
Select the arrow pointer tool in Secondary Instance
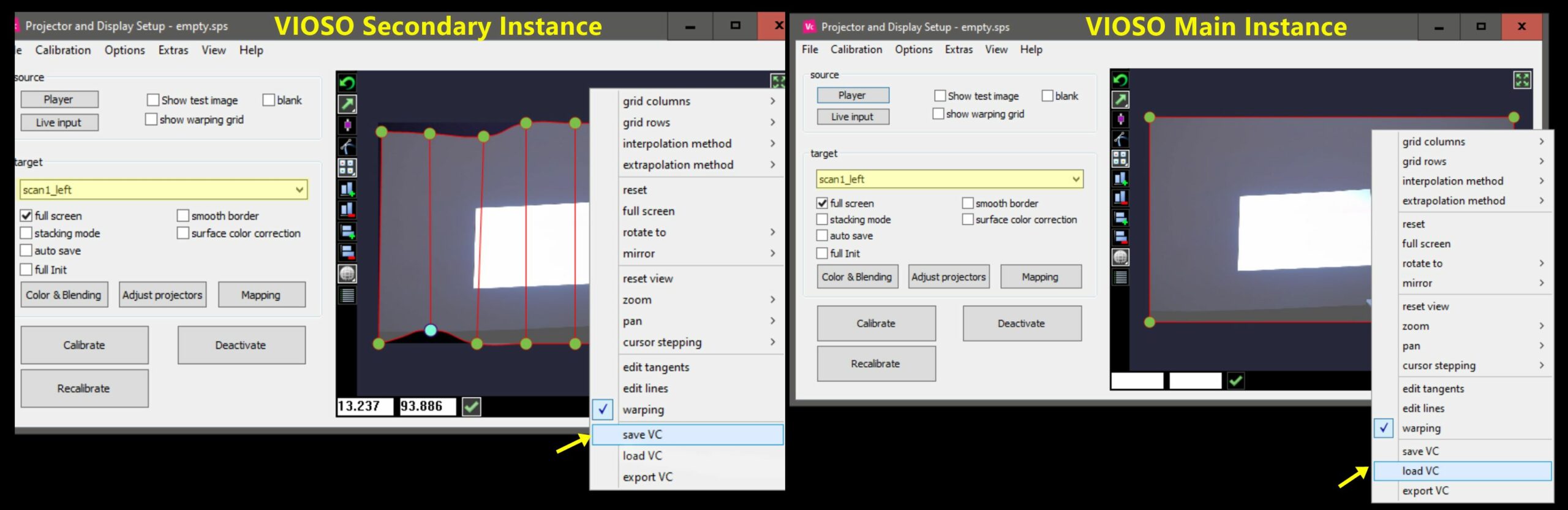pyautogui.click(x=347, y=104)
